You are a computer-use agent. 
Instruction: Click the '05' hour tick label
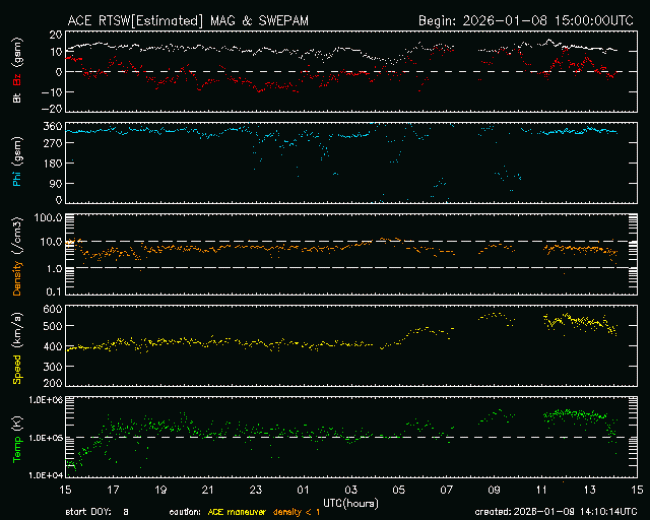[399, 490]
